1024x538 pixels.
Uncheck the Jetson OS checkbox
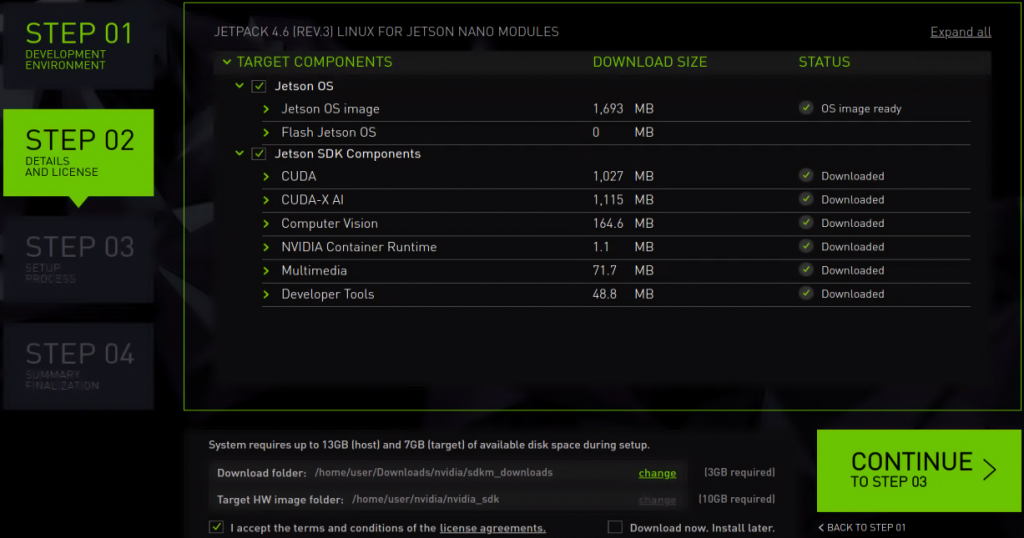pos(259,86)
